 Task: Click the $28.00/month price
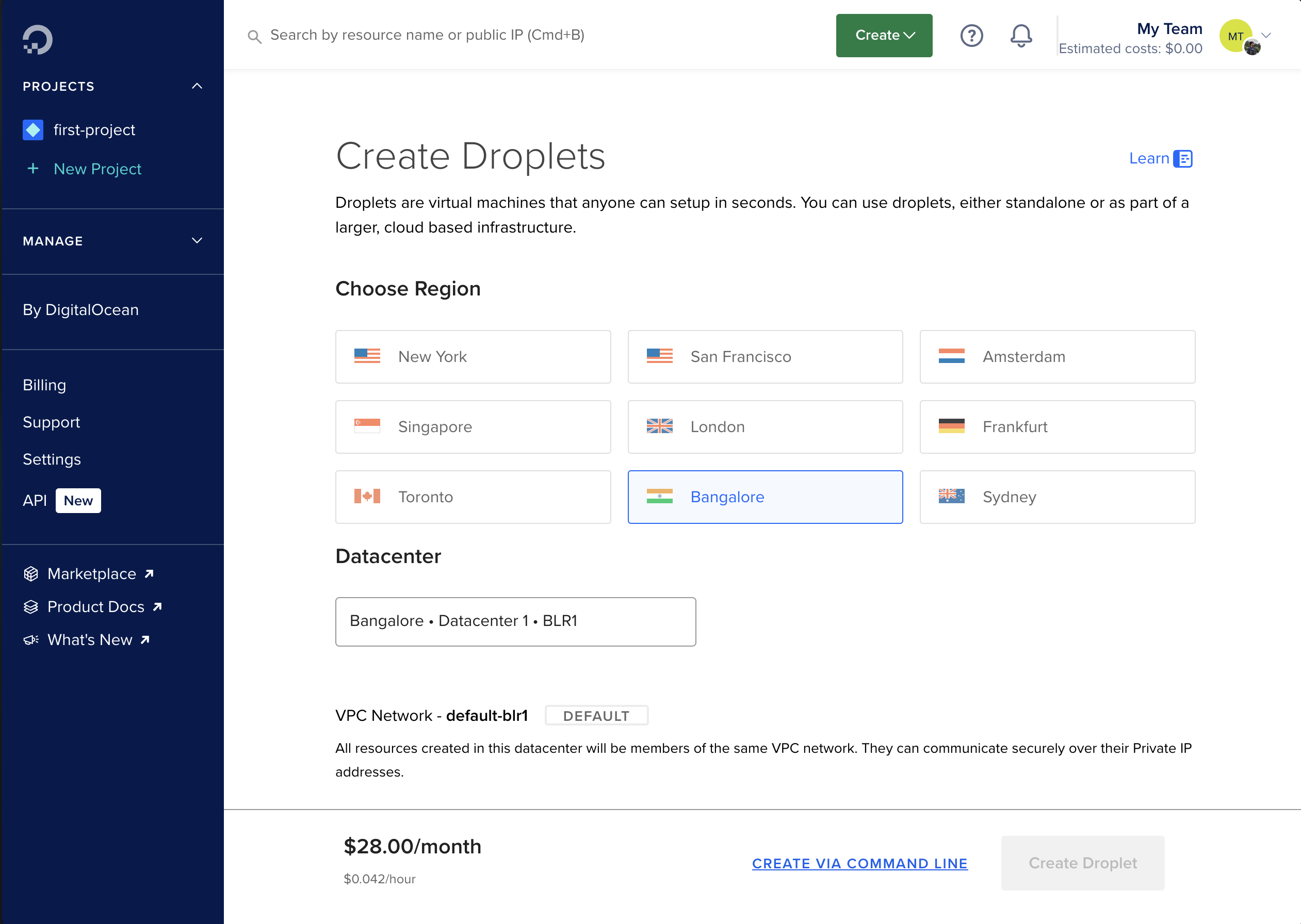click(412, 846)
